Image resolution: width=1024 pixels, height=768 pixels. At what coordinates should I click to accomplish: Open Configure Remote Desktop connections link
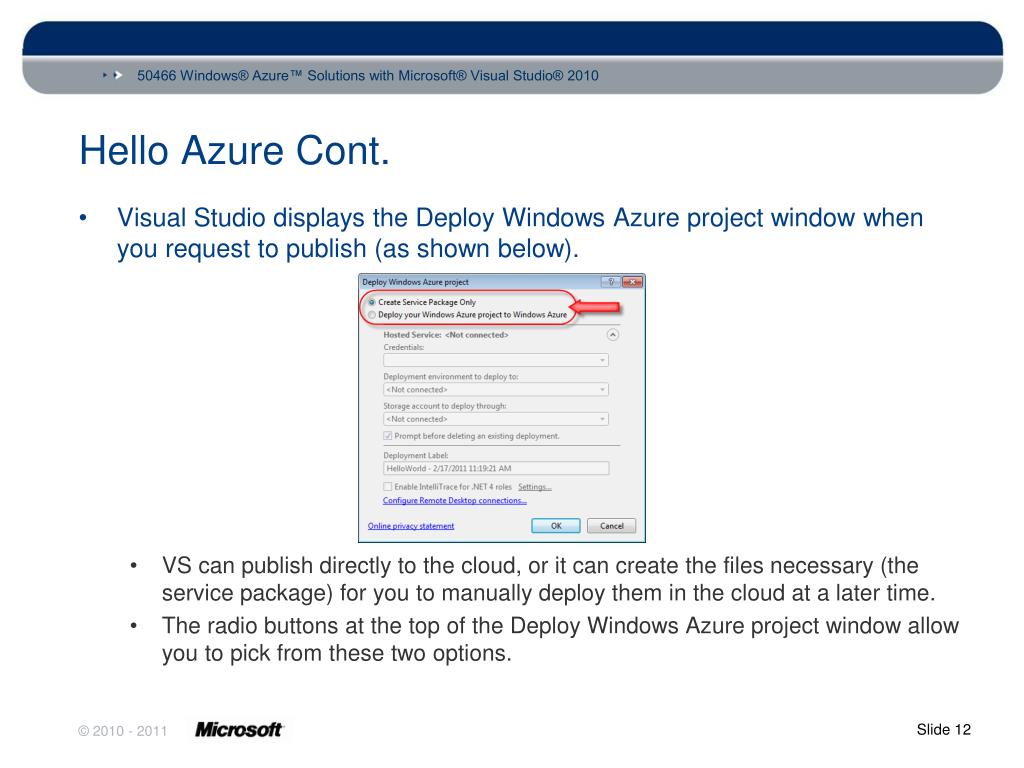(x=455, y=500)
